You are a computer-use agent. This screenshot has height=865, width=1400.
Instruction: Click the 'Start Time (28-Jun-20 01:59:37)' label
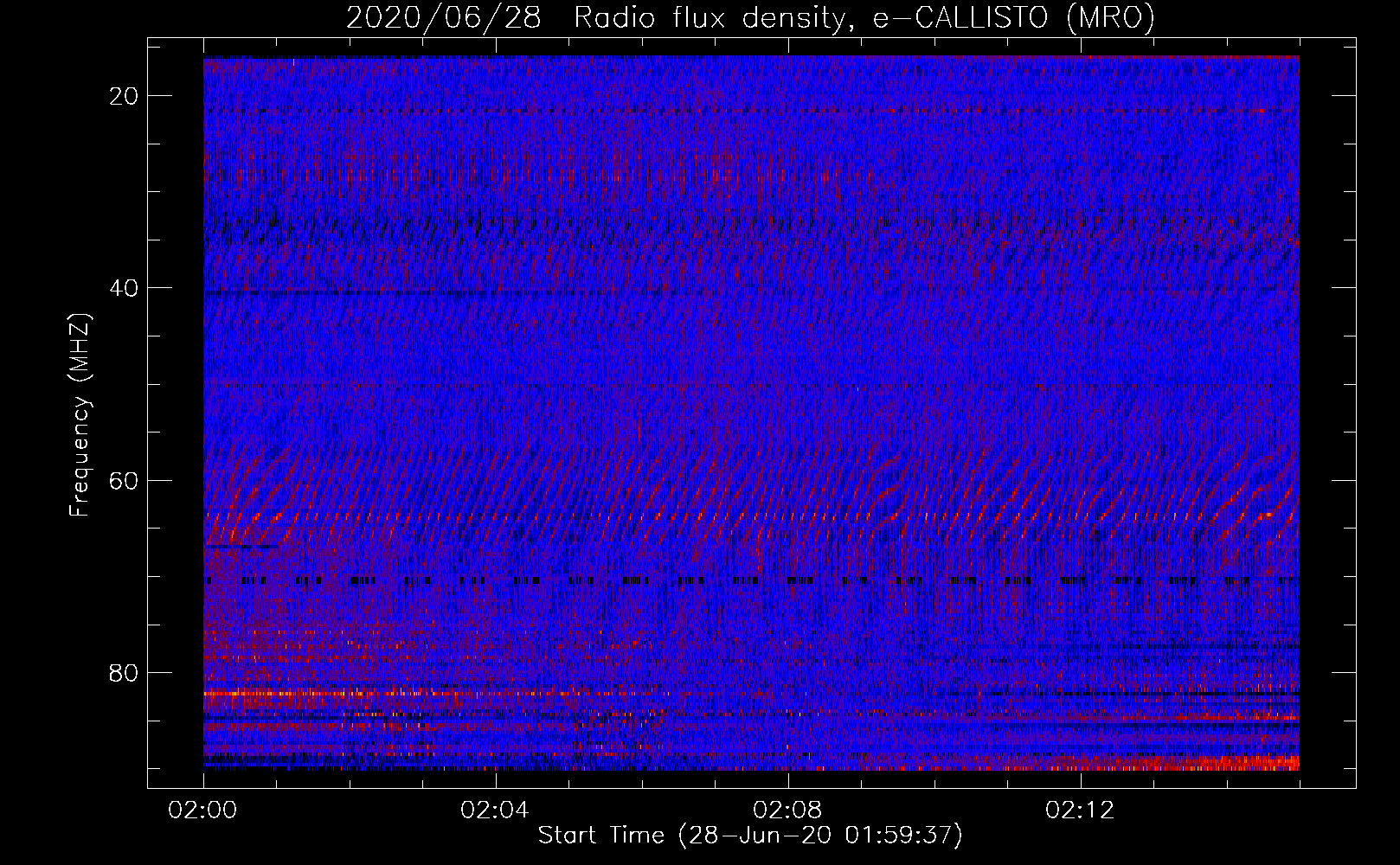(750, 836)
